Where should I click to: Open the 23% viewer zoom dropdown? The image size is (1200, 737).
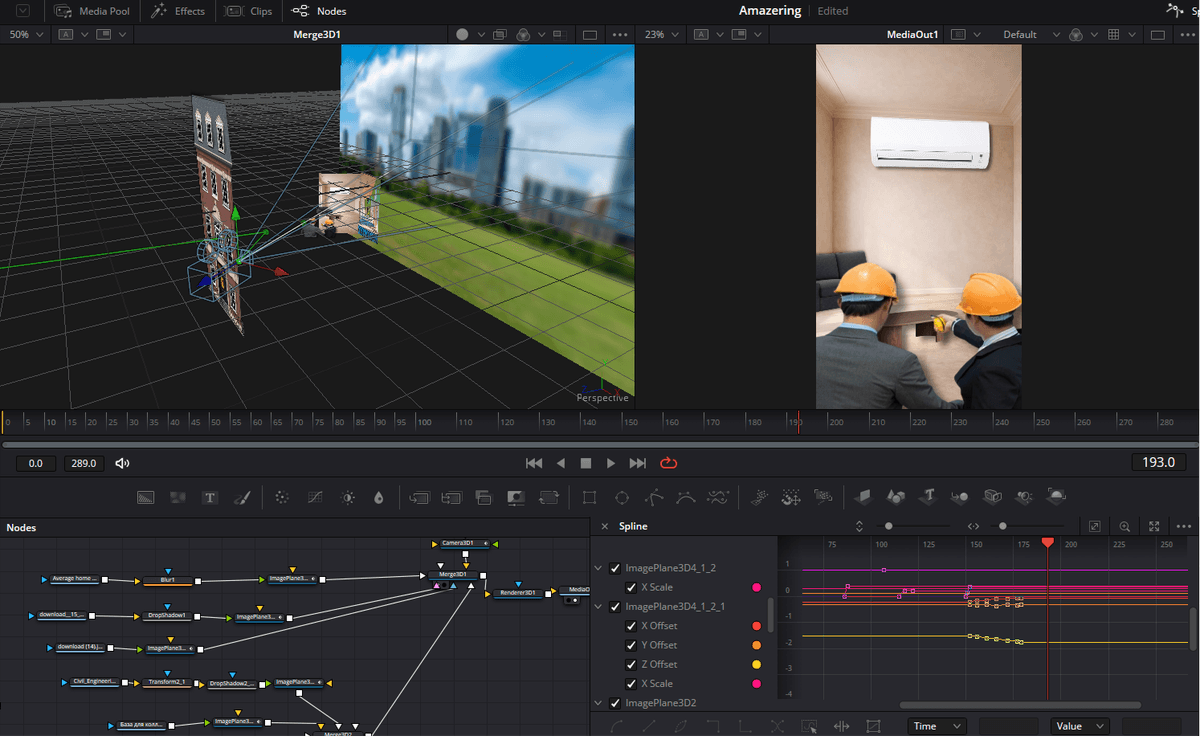tap(660, 34)
